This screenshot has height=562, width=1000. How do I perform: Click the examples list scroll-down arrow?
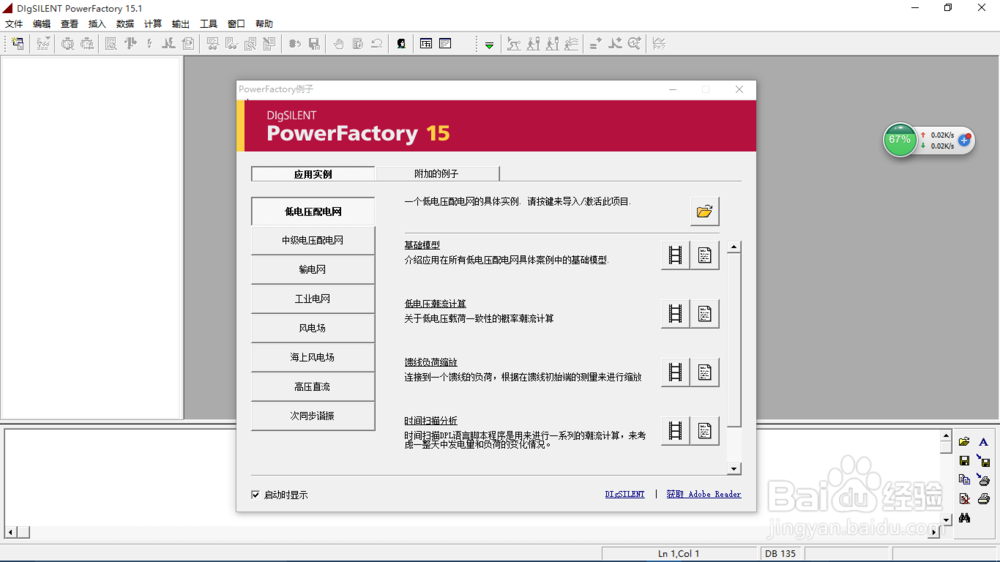pos(734,469)
